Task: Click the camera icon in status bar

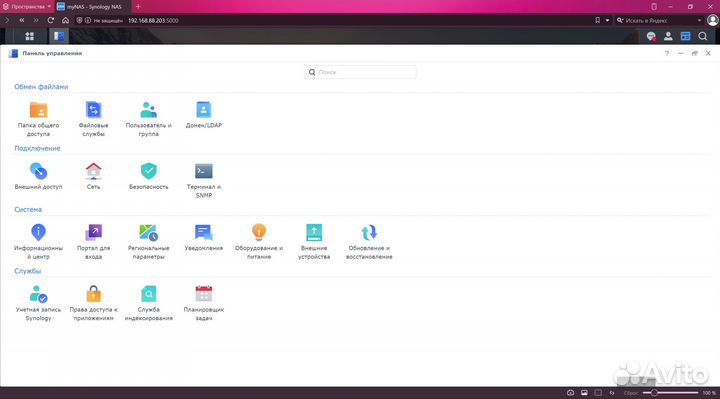Action: [570, 393]
